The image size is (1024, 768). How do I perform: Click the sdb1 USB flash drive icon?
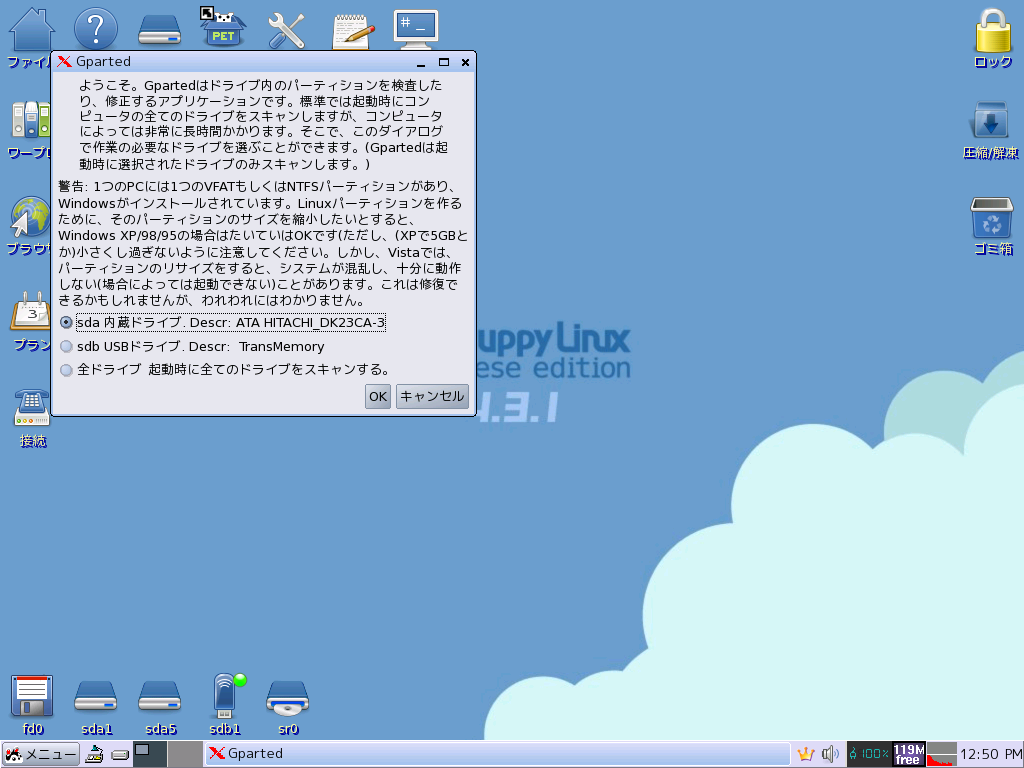pos(225,696)
